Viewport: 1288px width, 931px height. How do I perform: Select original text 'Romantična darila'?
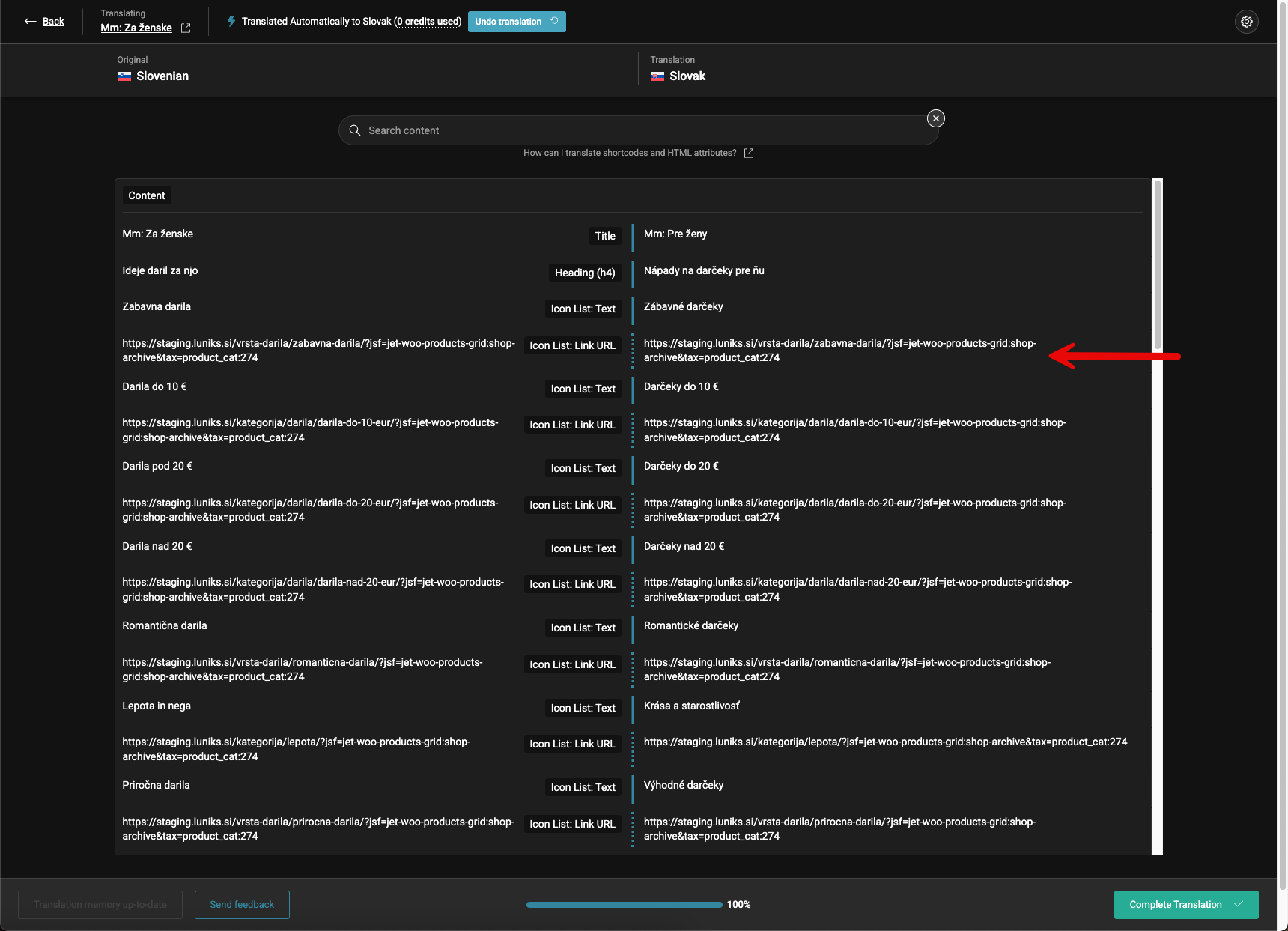[165, 626]
